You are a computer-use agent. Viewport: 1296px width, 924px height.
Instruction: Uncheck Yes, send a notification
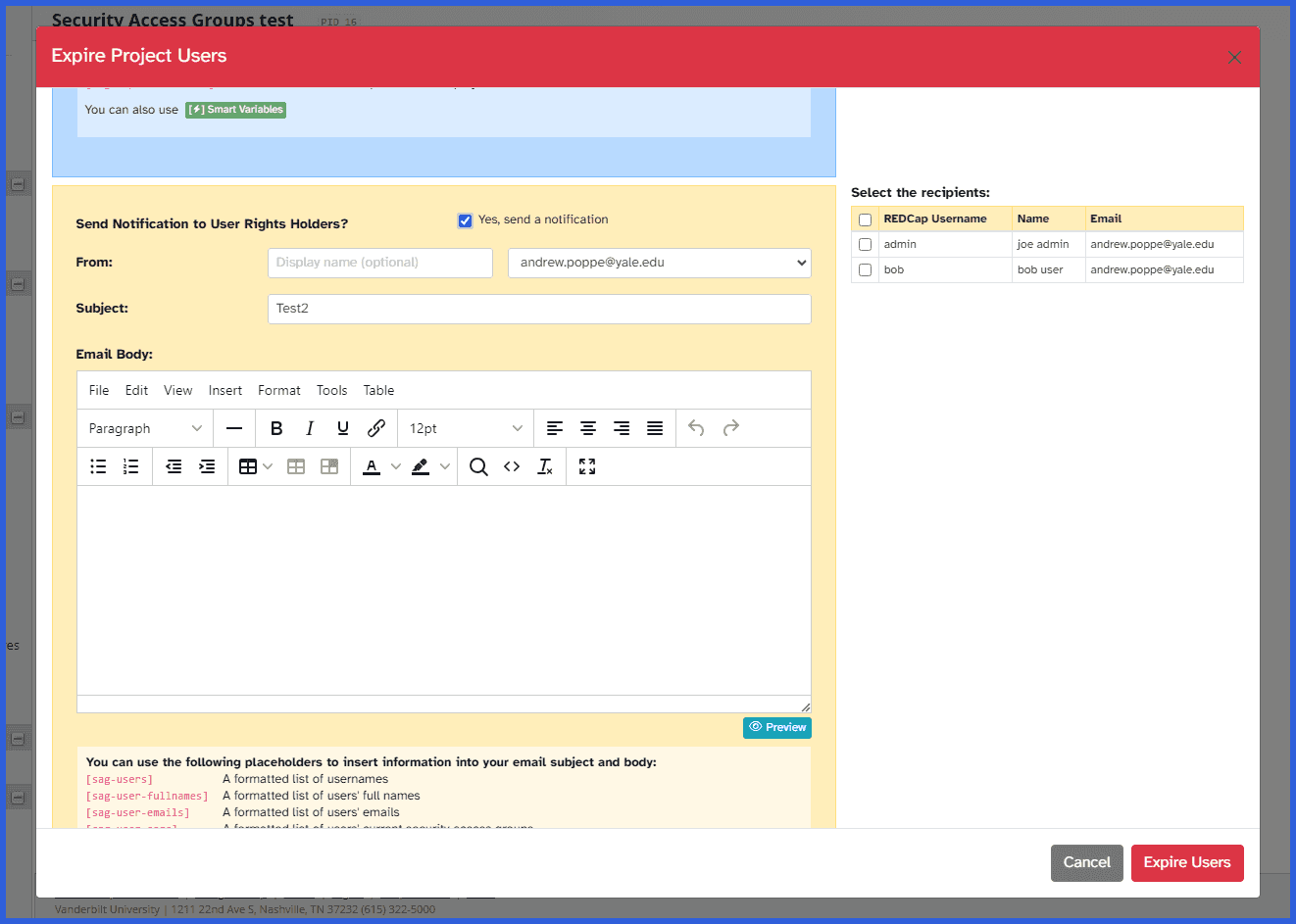pyautogui.click(x=466, y=220)
